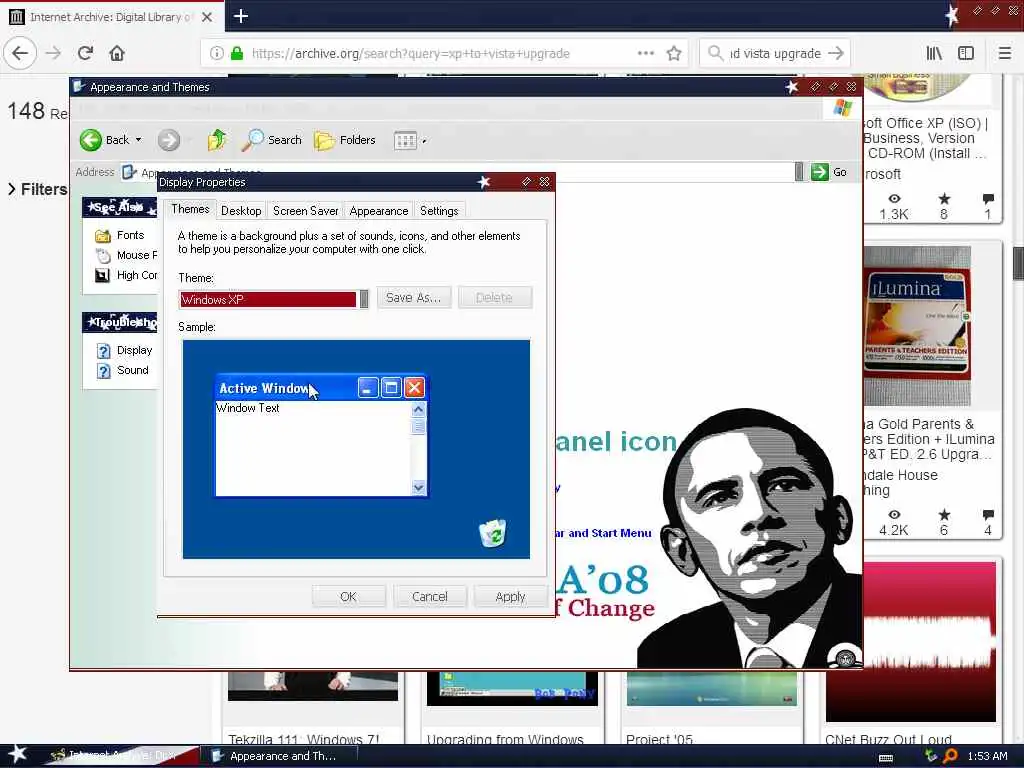1024x768 pixels.
Task: Open address bar dropdown in Explorer
Action: click(x=799, y=172)
